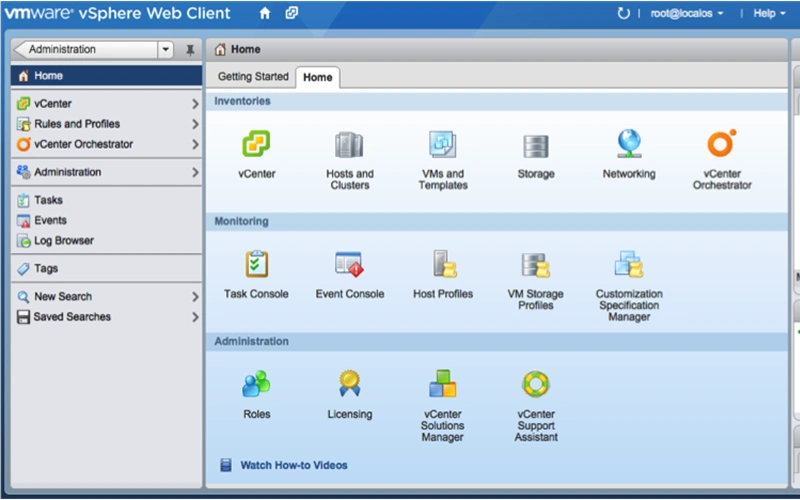Select Administration item in navigator list
This screenshot has width=800, height=500.
106,172
